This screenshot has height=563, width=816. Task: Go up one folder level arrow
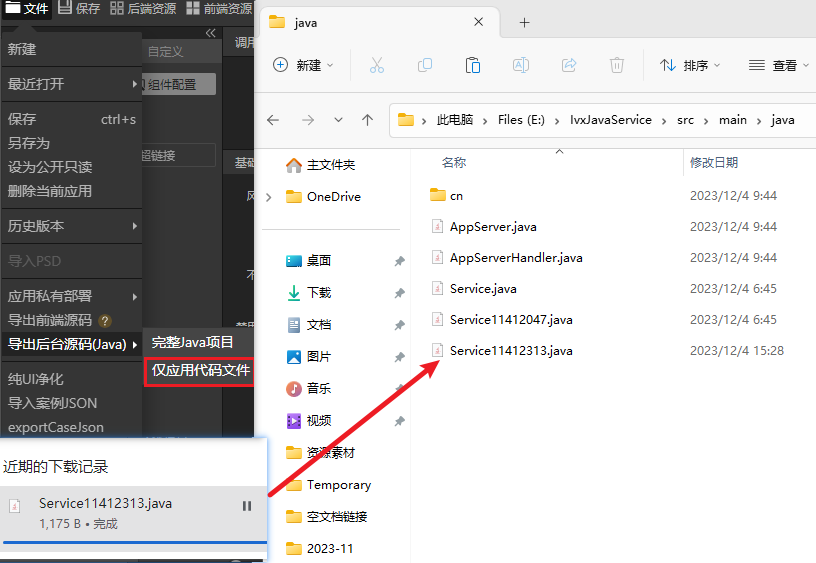(367, 120)
